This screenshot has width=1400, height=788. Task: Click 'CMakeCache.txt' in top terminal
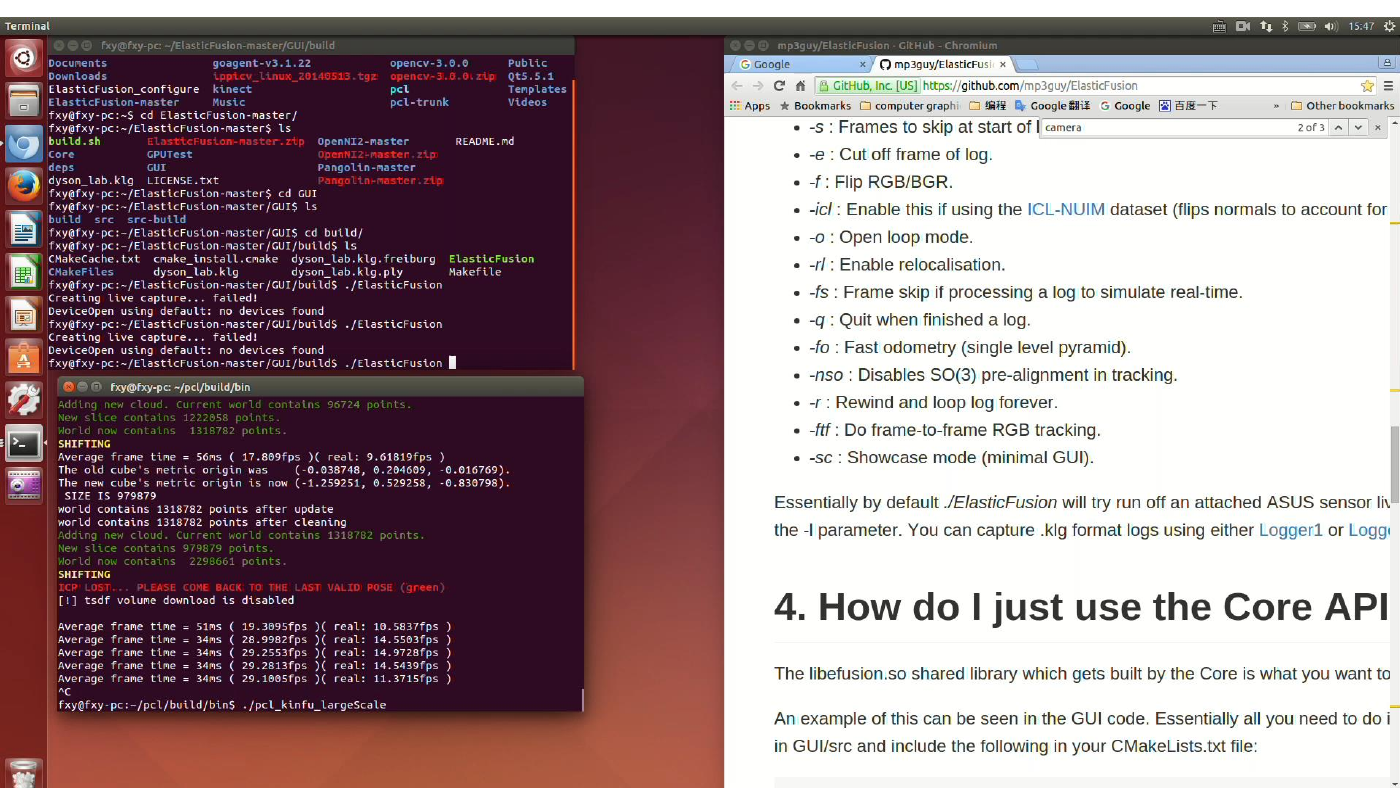(94, 259)
